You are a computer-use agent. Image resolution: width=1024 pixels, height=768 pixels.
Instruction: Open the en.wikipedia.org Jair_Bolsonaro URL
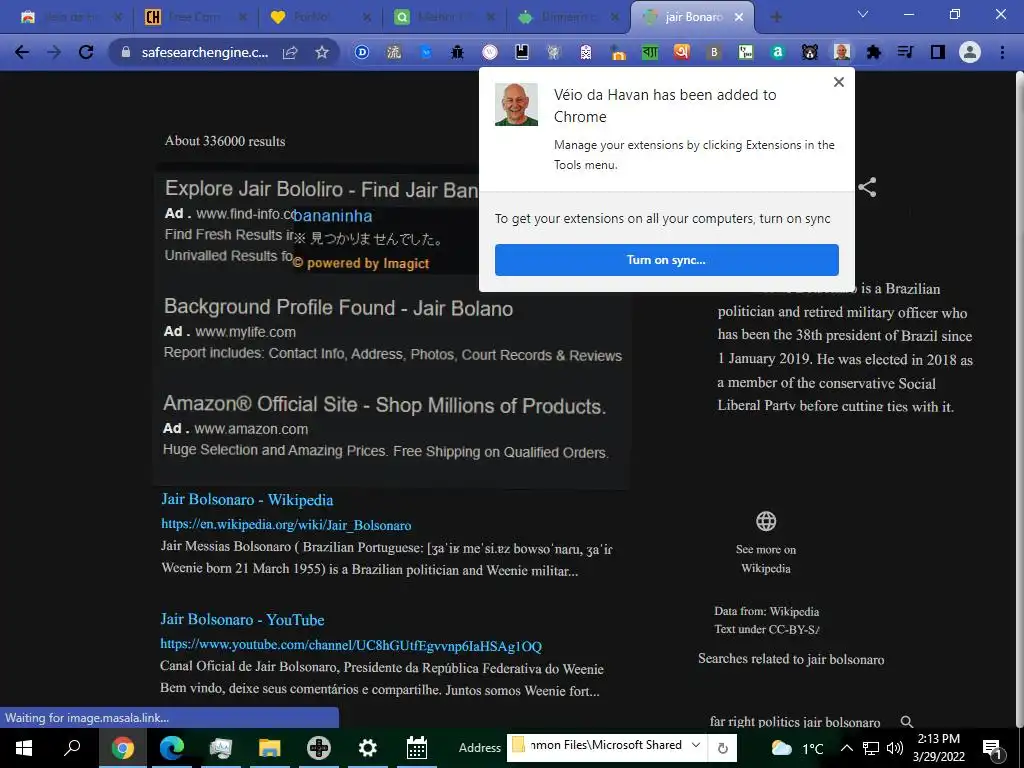click(x=286, y=525)
